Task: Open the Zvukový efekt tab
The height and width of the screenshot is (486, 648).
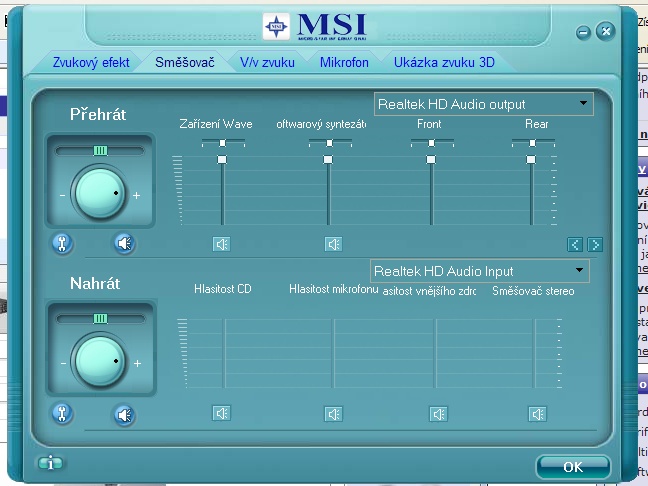Action: pos(91,62)
